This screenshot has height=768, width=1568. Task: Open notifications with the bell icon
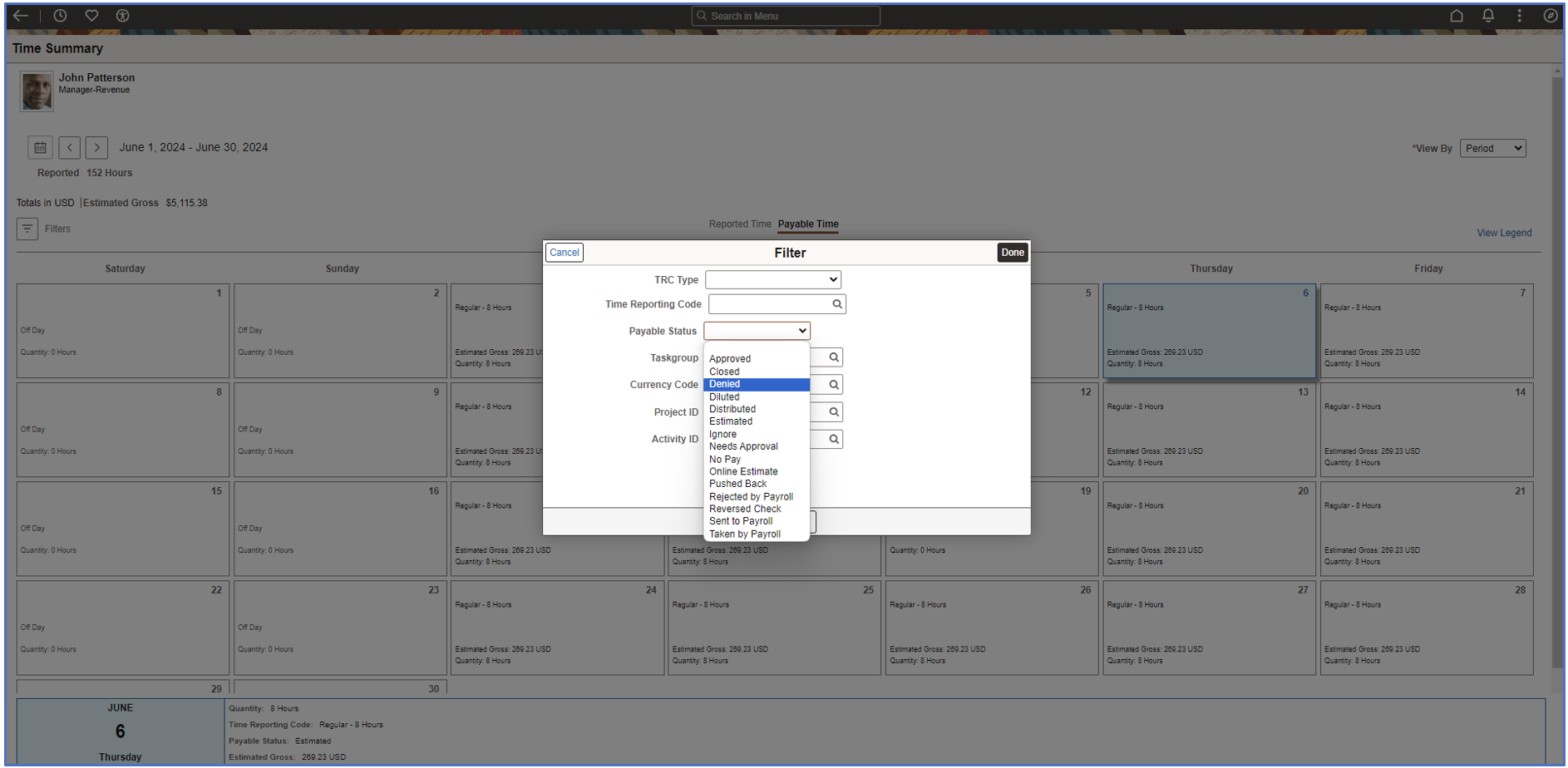coord(1488,15)
